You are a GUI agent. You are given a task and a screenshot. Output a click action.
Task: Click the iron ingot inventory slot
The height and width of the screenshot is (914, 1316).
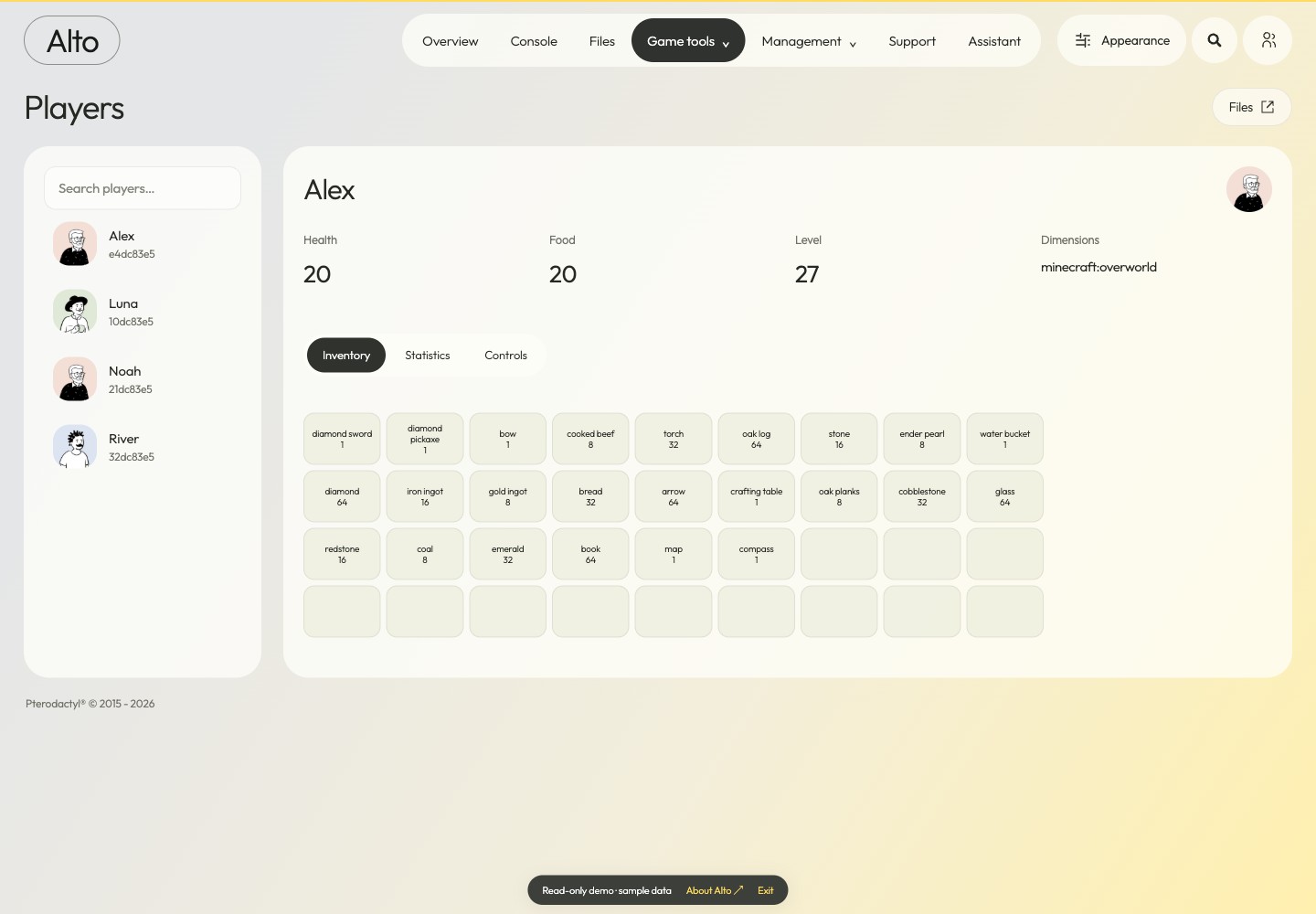425,496
